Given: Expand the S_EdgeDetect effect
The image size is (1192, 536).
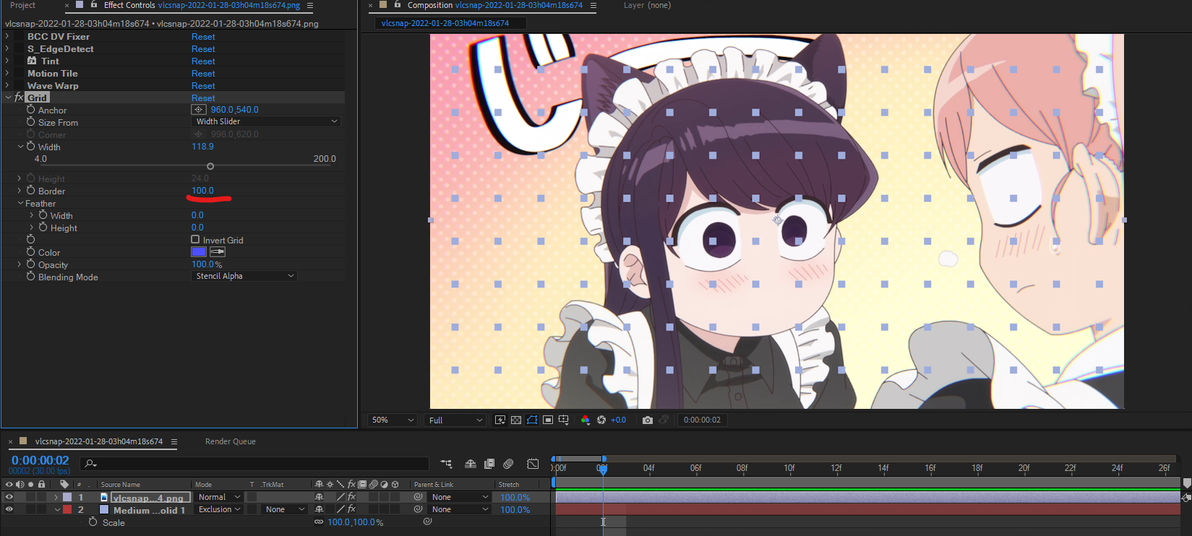Looking at the screenshot, I should (8, 49).
